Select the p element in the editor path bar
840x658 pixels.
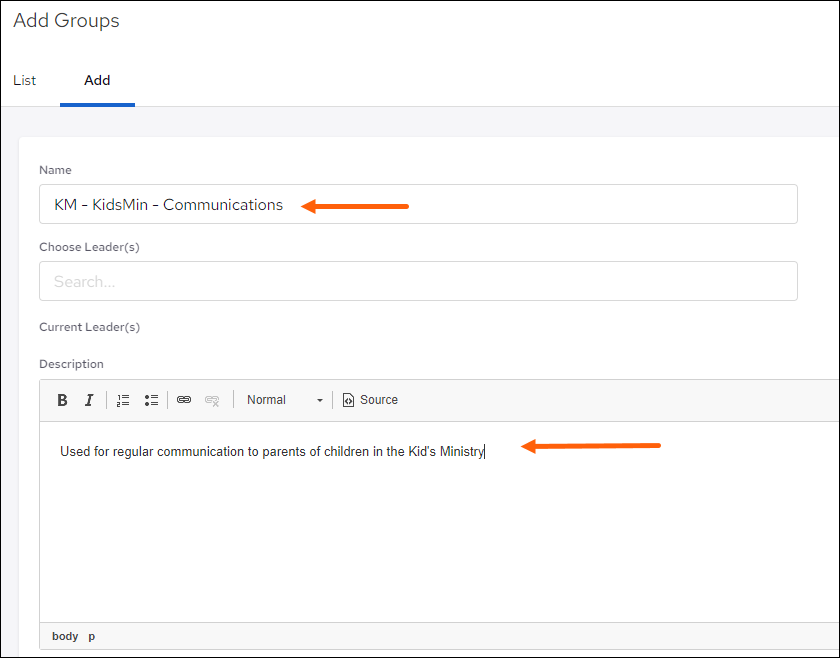point(92,636)
